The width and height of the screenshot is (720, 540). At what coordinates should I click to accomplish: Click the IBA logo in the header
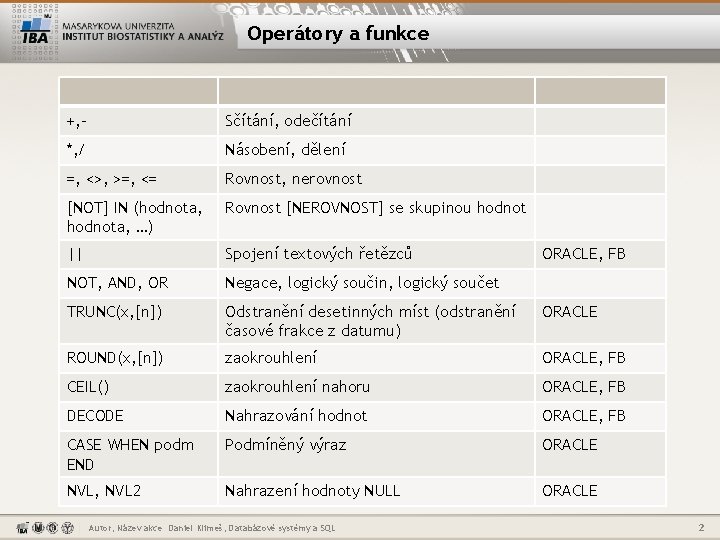(x=35, y=30)
